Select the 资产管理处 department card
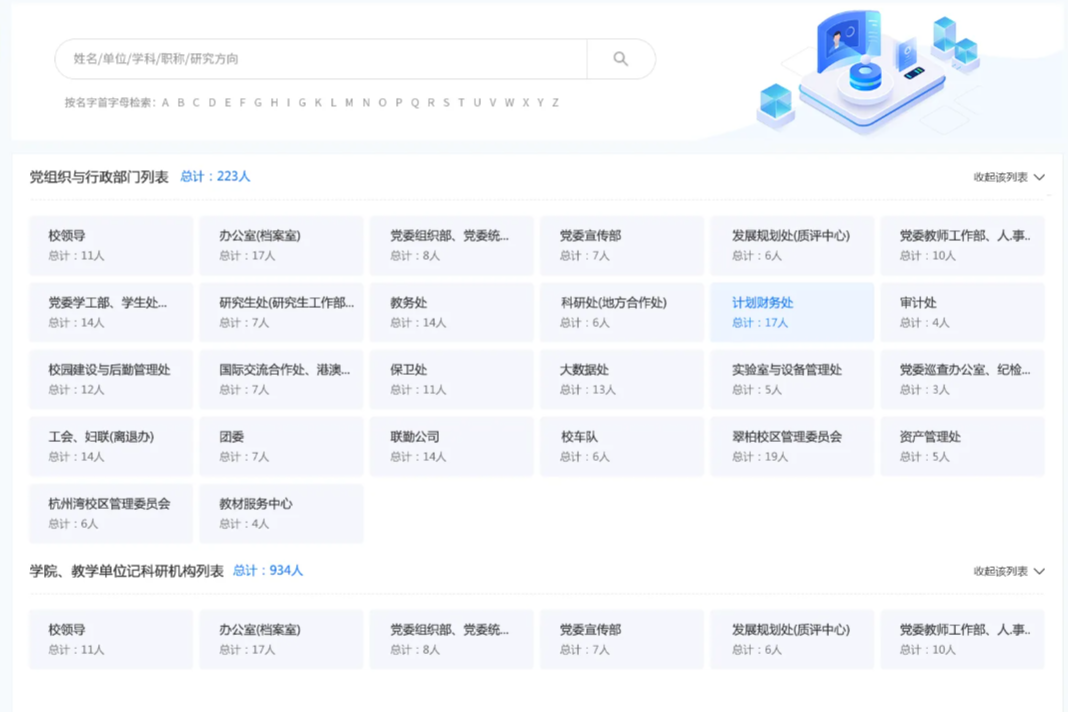 [962, 446]
